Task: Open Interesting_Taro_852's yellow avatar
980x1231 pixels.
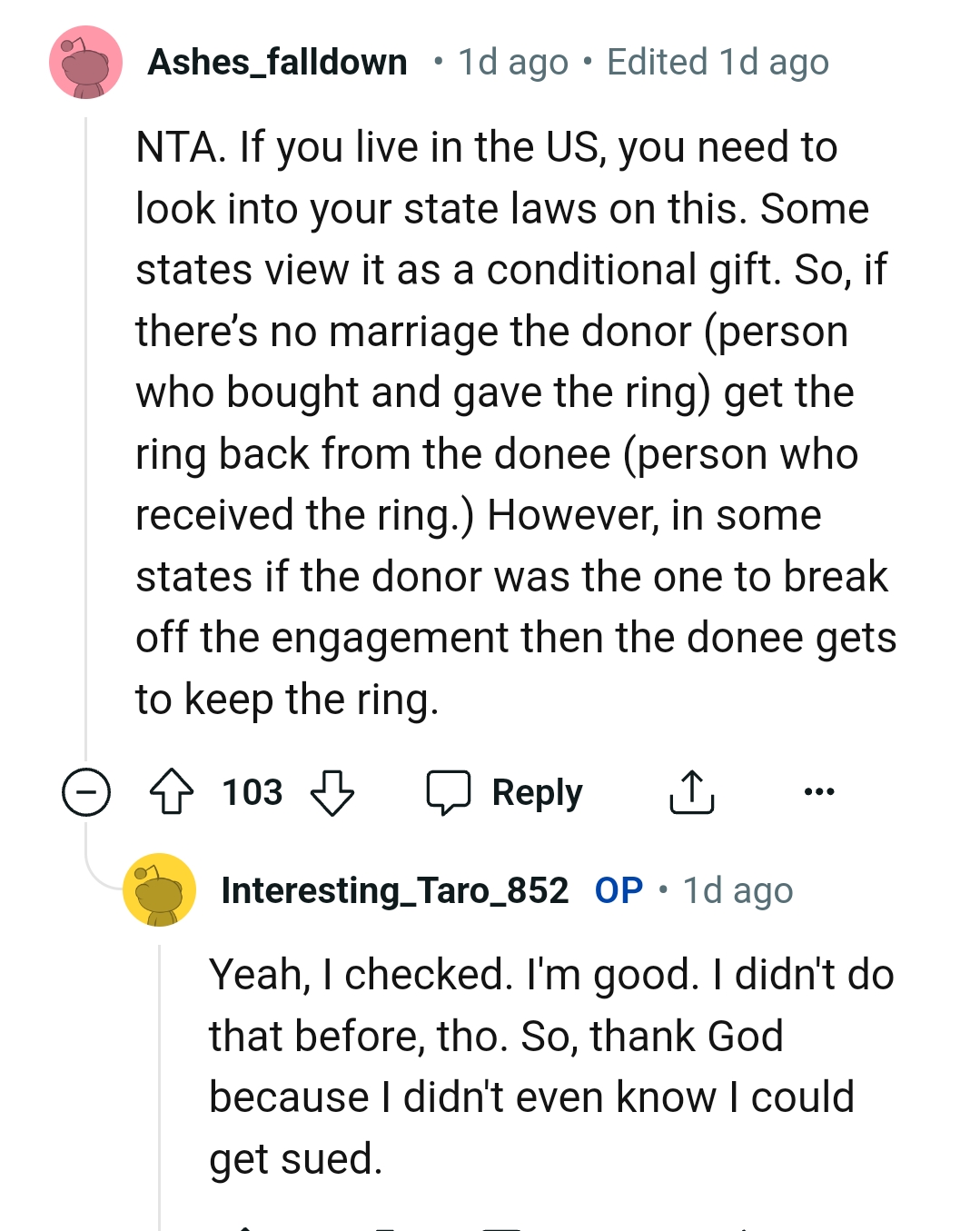Action: pyautogui.click(x=160, y=890)
